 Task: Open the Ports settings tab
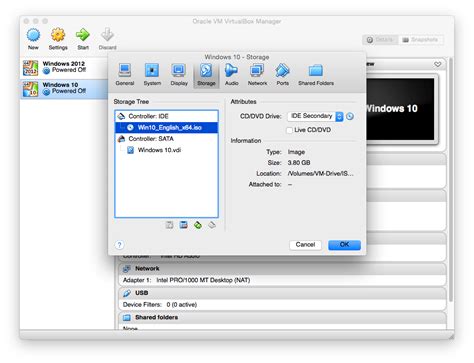282,75
